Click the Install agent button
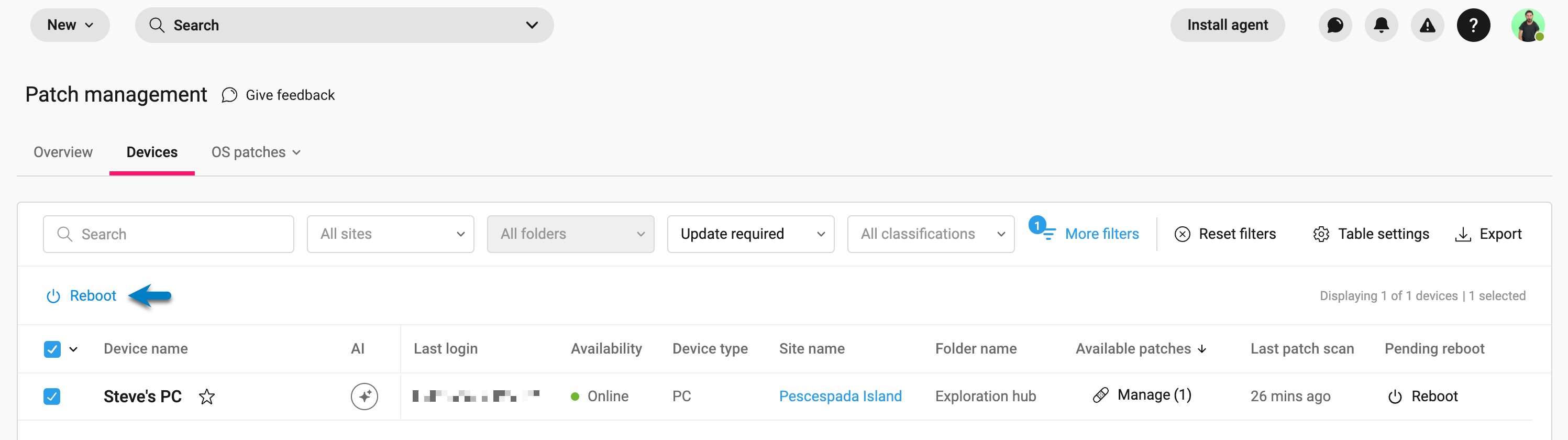Screen dimensions: 1568x440 1227,25
